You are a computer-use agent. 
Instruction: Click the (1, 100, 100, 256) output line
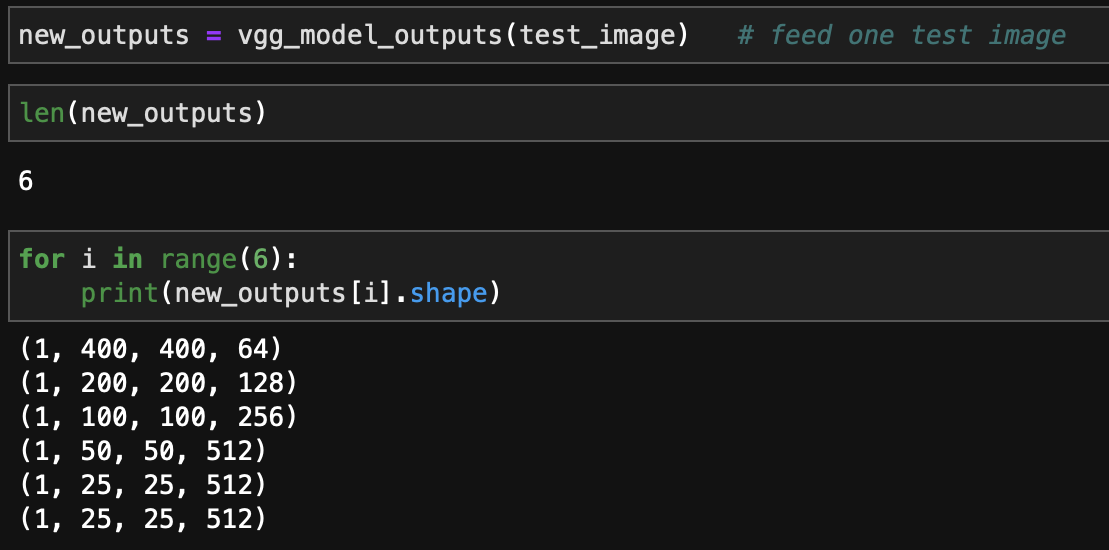158,417
